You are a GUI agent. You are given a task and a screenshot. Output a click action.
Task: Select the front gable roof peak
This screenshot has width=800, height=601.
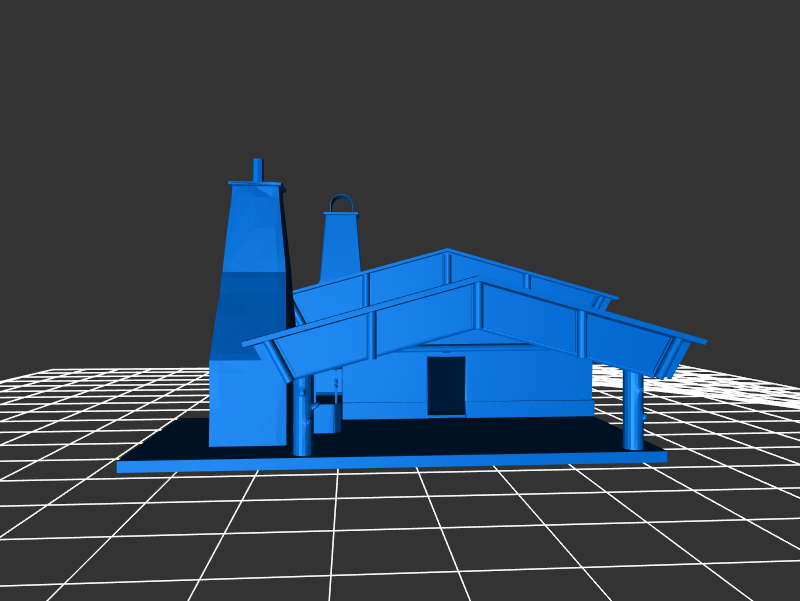coord(479,283)
